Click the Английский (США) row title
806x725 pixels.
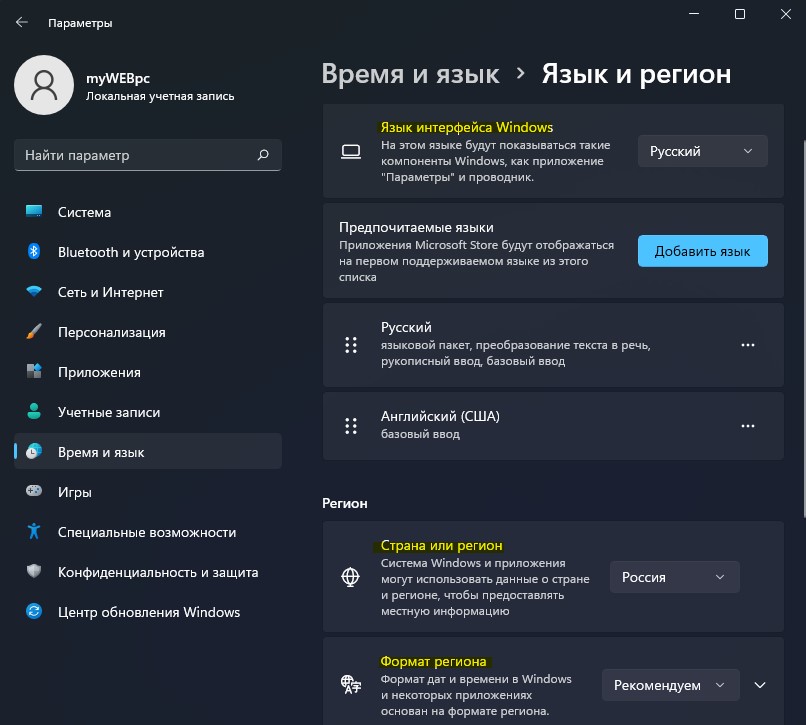[x=440, y=416]
